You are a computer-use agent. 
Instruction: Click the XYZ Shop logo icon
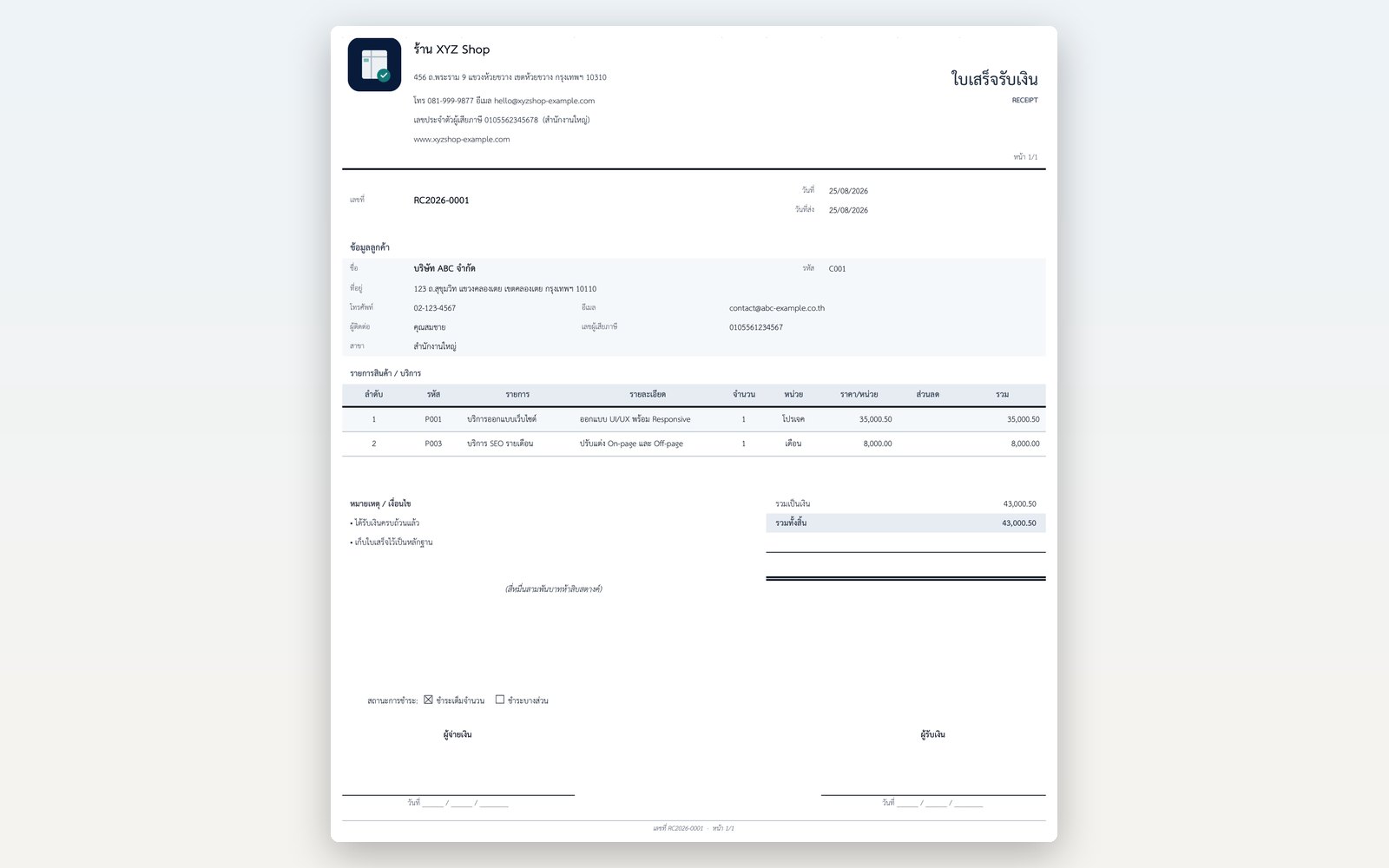pos(374,64)
